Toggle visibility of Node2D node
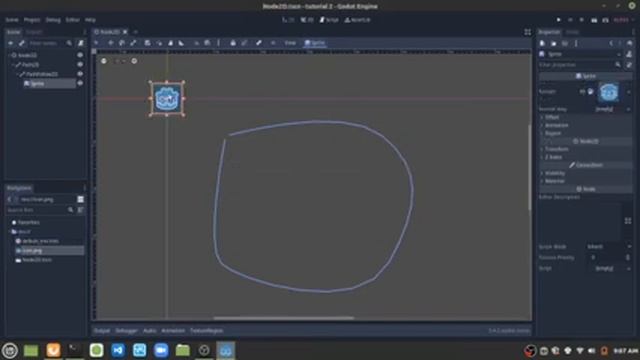The image size is (640, 360). click(x=80, y=55)
